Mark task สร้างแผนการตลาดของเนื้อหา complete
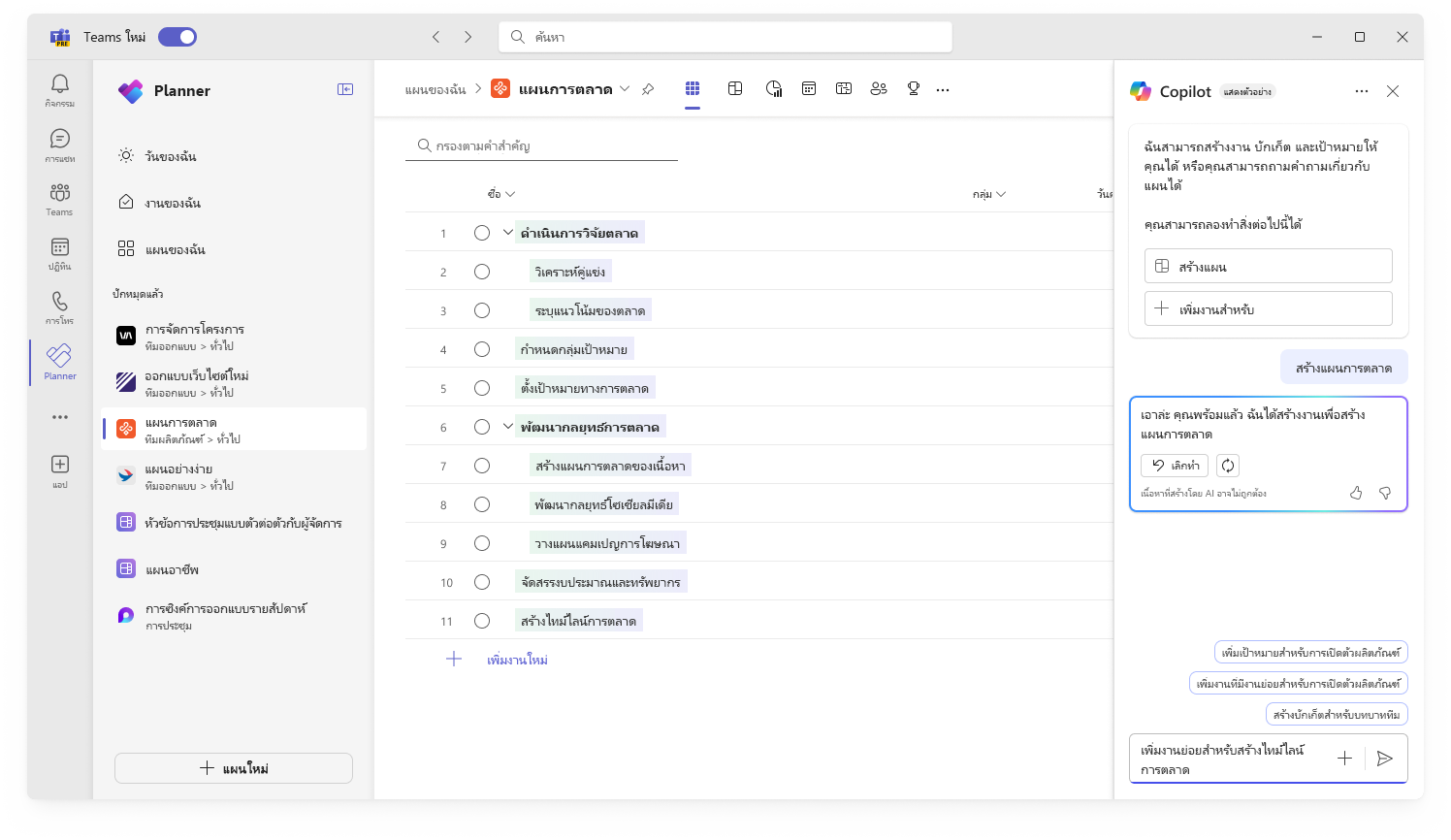This screenshot has width=1451, height=840. coord(482,466)
